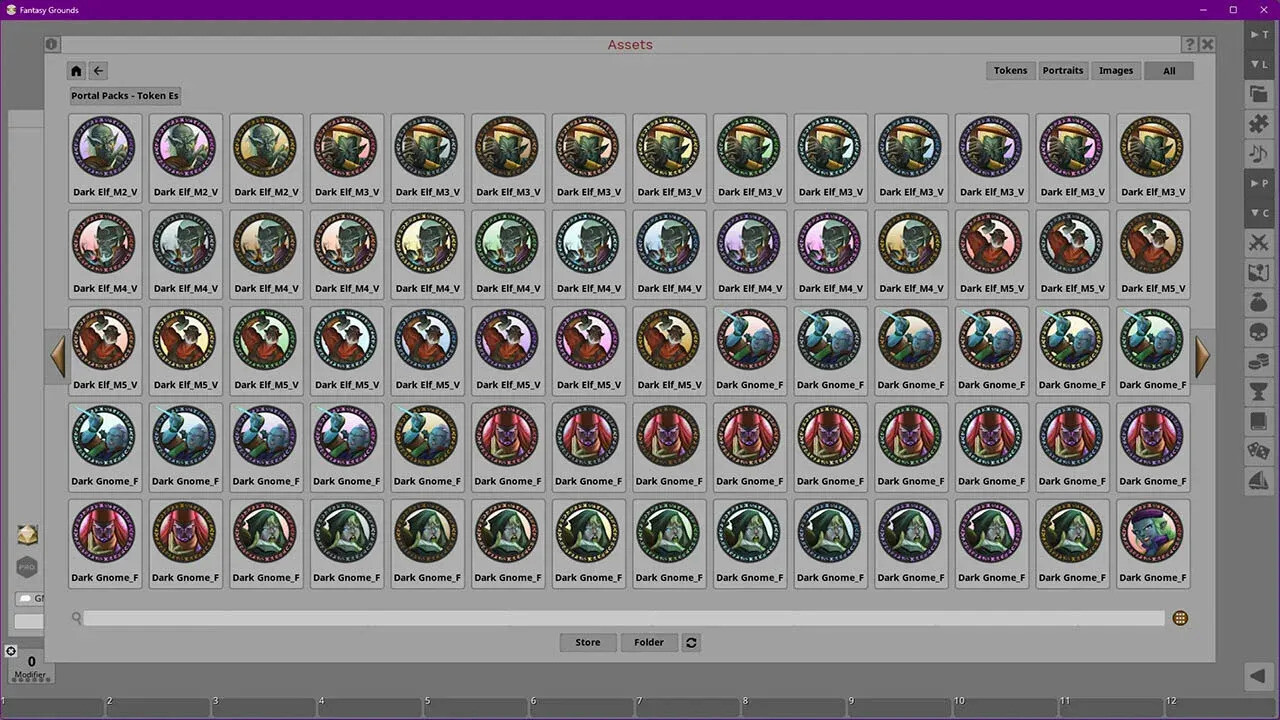
Task: Open the Store from the Assets window
Action: pos(588,642)
